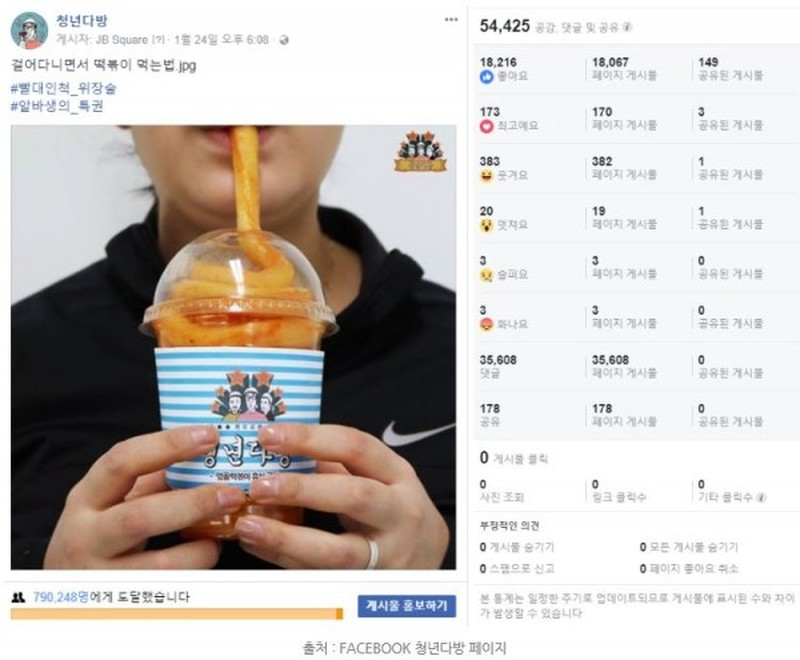Click the 청년다방 page profile picture

pos(29,30)
